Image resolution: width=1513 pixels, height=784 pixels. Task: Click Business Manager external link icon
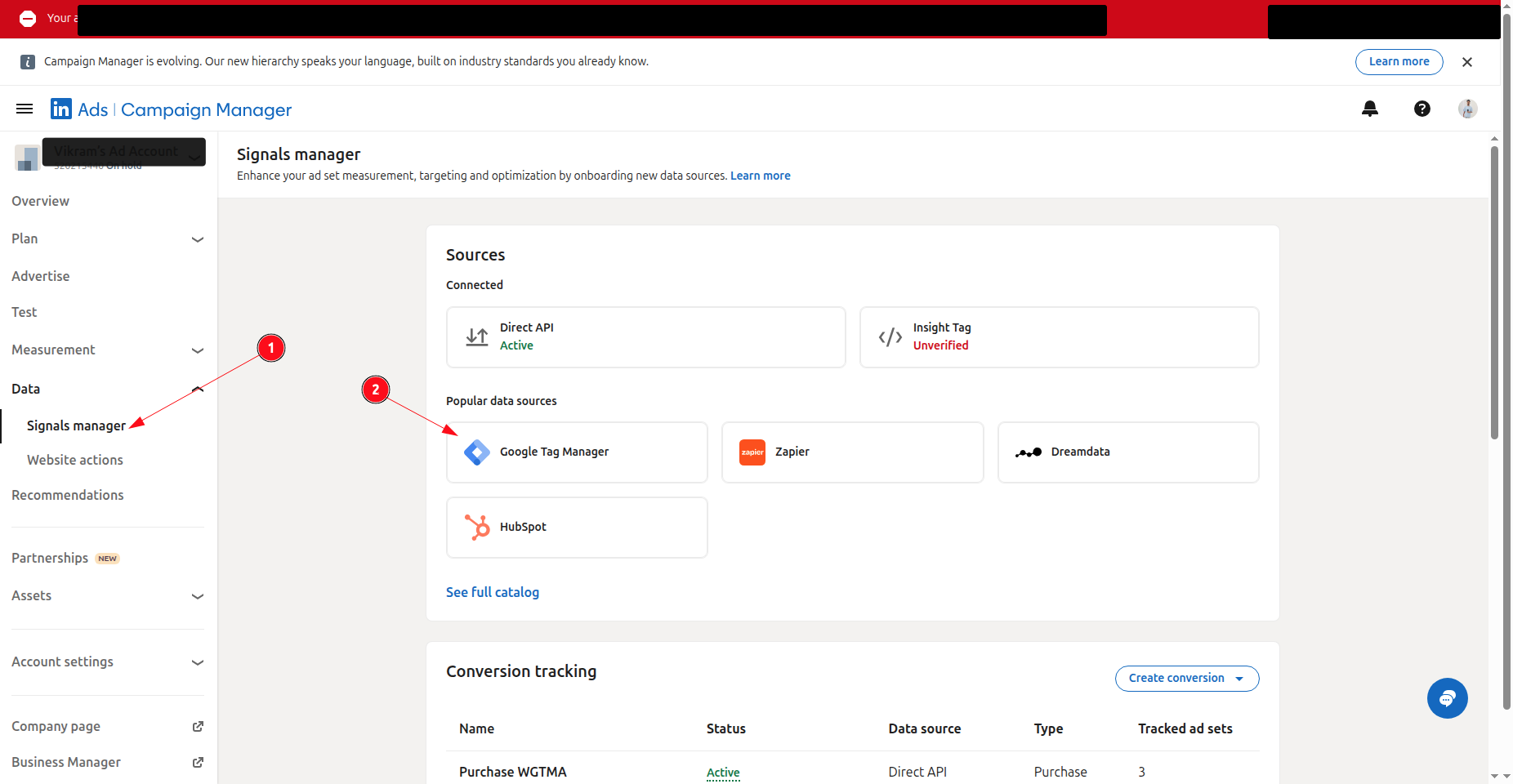pyautogui.click(x=198, y=762)
